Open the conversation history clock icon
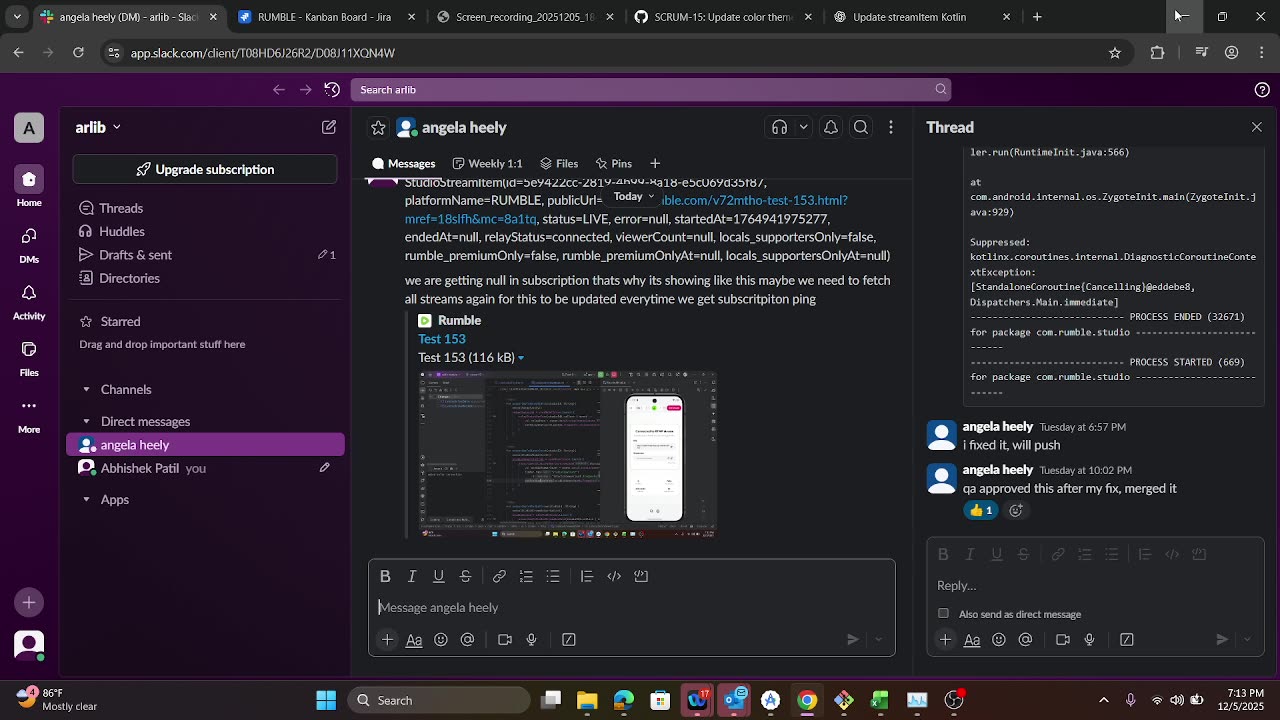The width and height of the screenshot is (1280, 720). tap(332, 90)
